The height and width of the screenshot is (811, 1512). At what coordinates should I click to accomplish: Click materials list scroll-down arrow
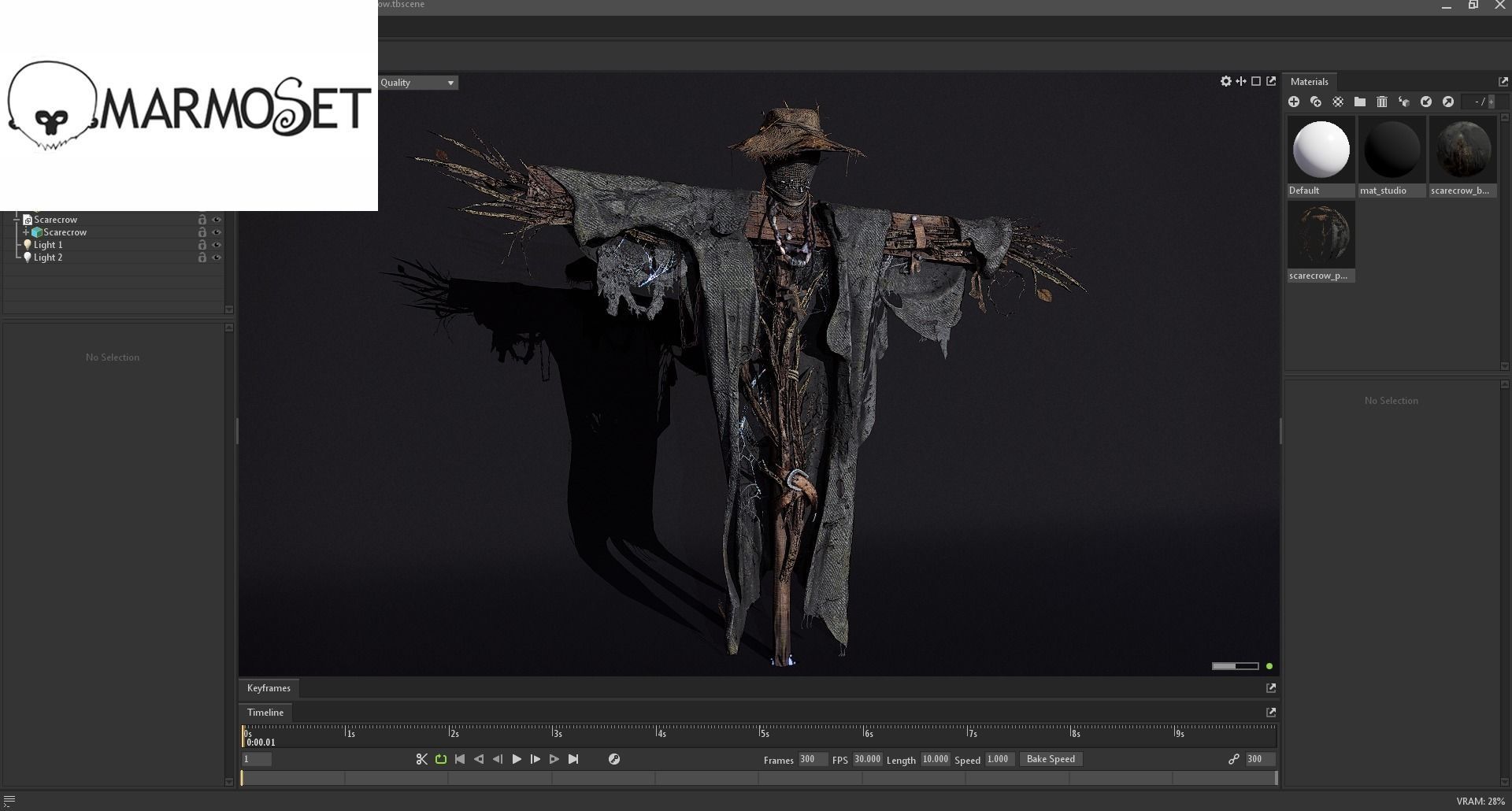[1506, 366]
